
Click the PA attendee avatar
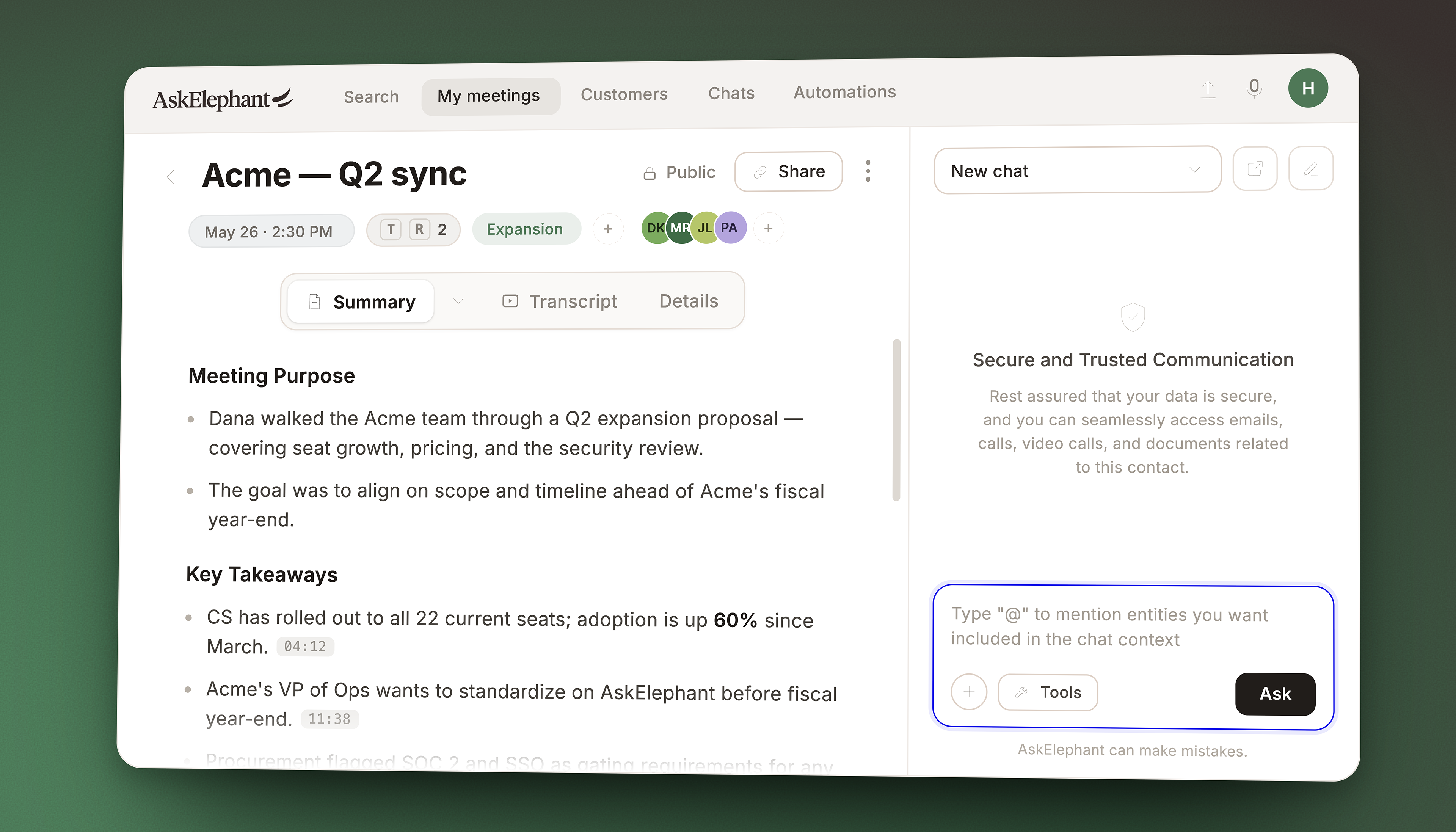click(x=730, y=228)
